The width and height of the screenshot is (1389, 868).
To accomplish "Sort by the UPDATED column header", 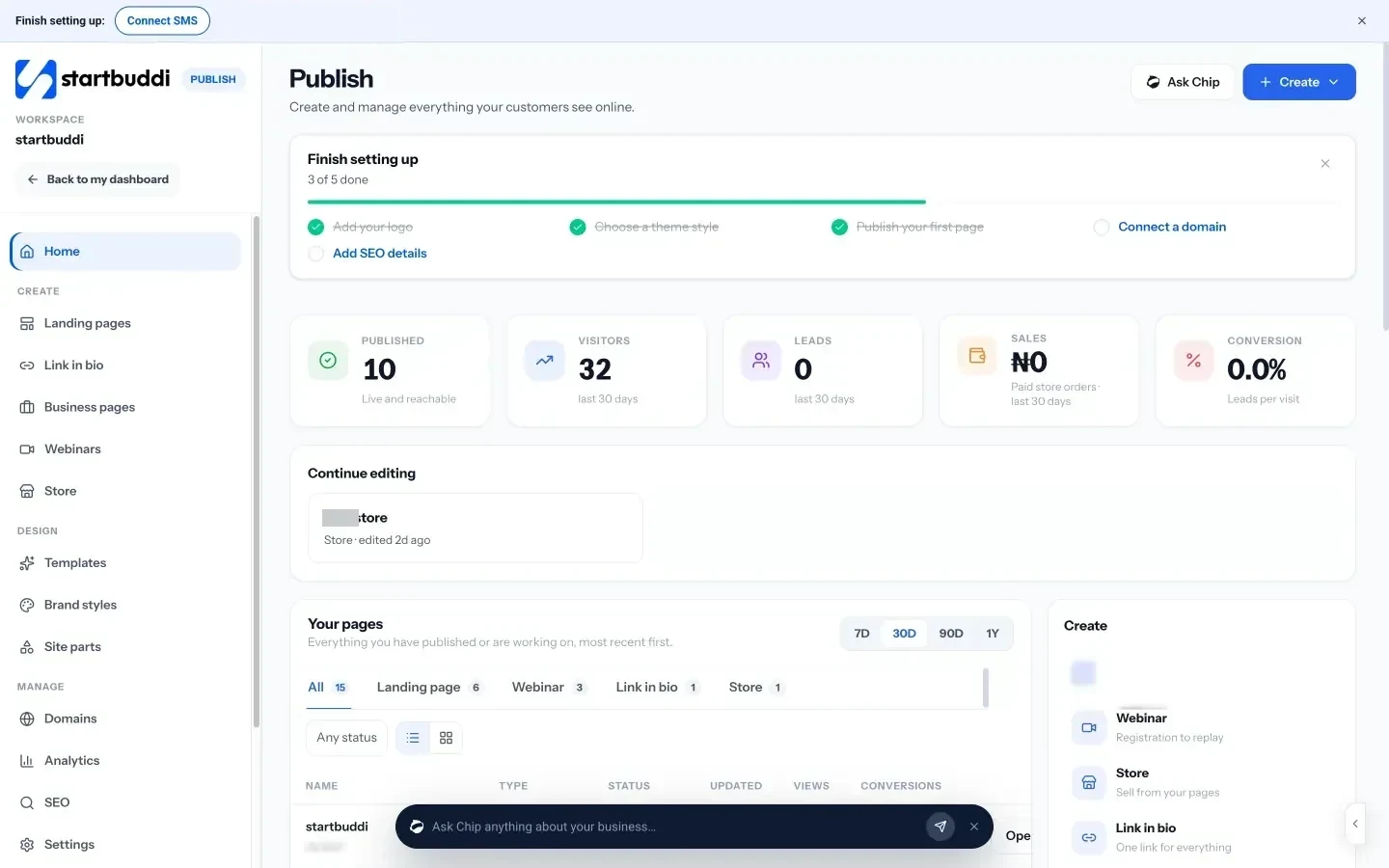I will point(736,786).
